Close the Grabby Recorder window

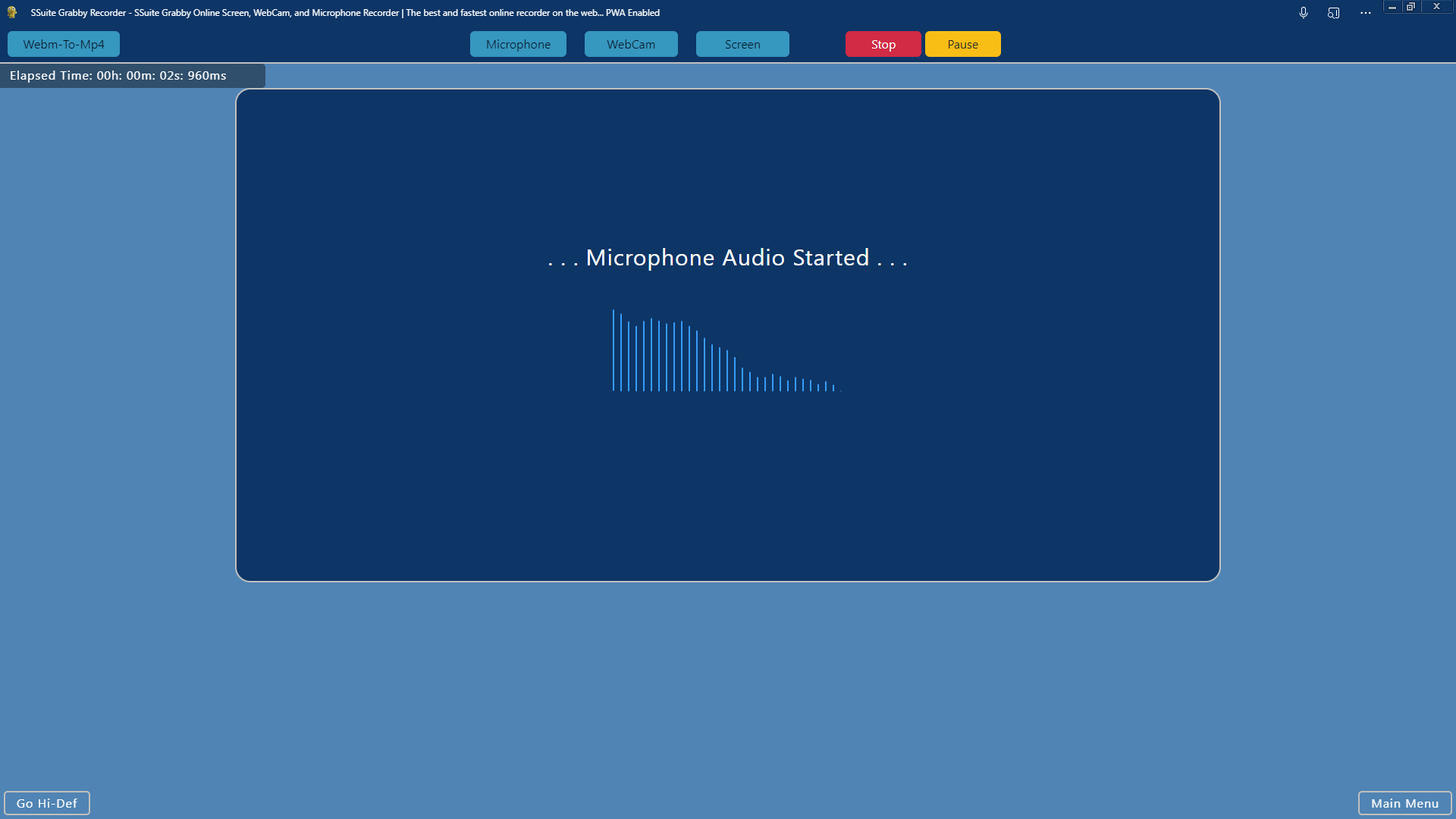tap(1436, 7)
